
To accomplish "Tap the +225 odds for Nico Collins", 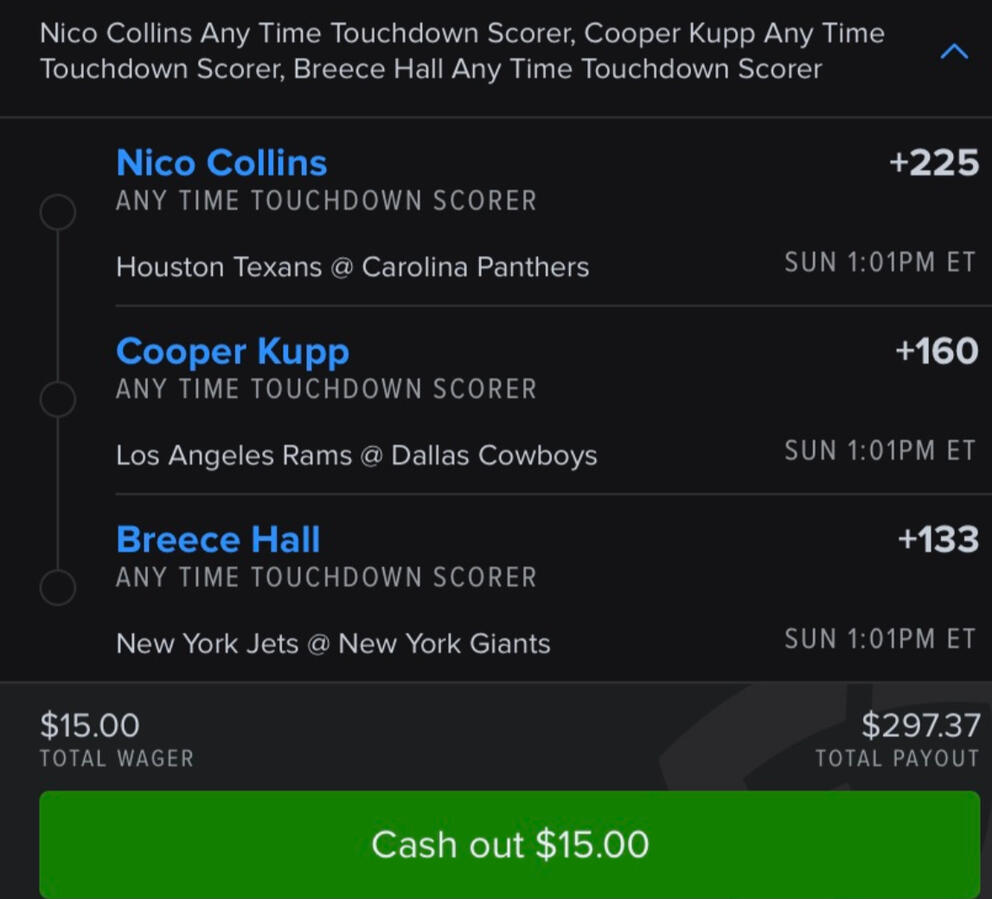I will pyautogui.click(x=934, y=163).
